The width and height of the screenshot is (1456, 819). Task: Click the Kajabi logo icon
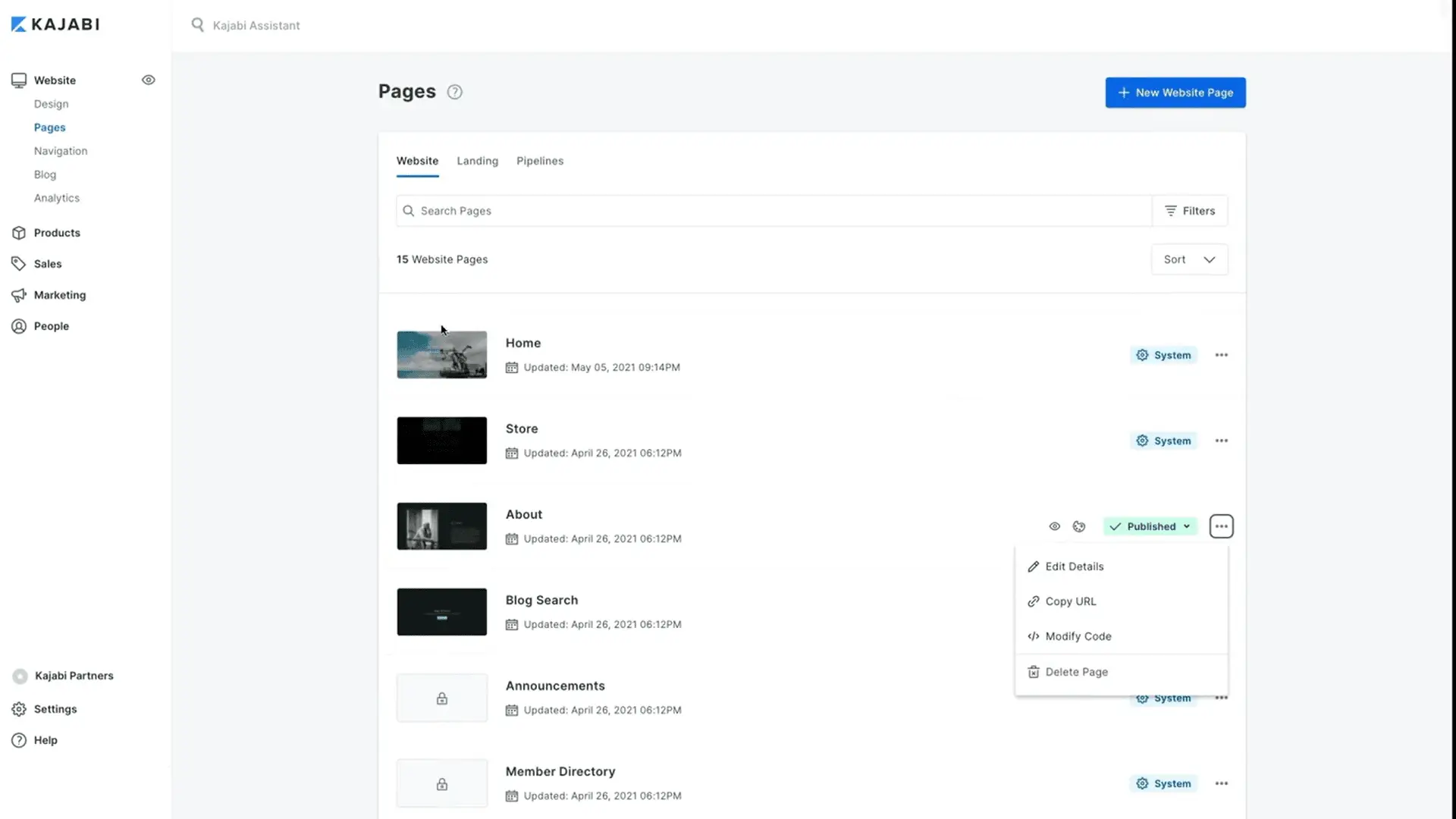pos(19,24)
